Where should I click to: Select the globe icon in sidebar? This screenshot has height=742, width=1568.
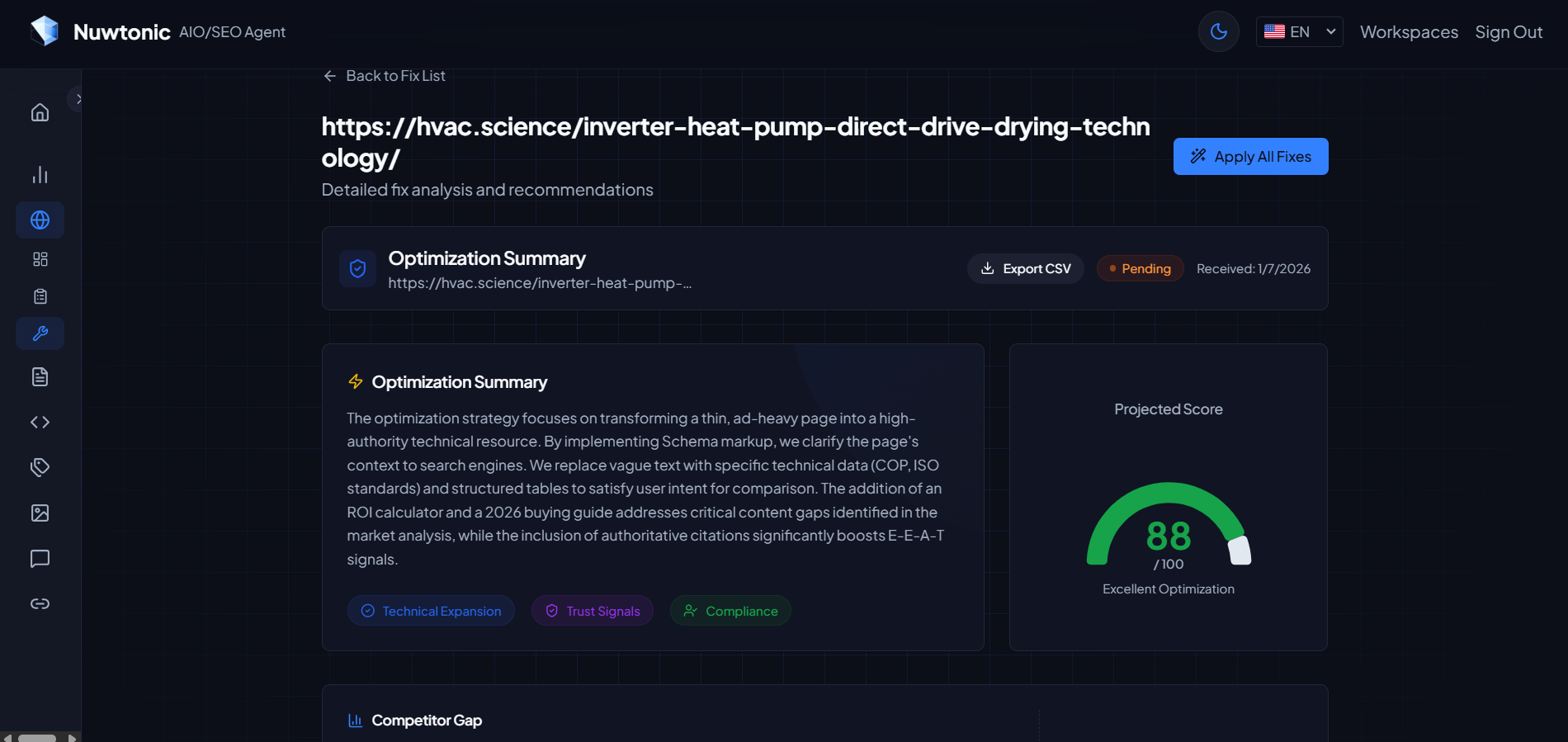click(x=40, y=220)
